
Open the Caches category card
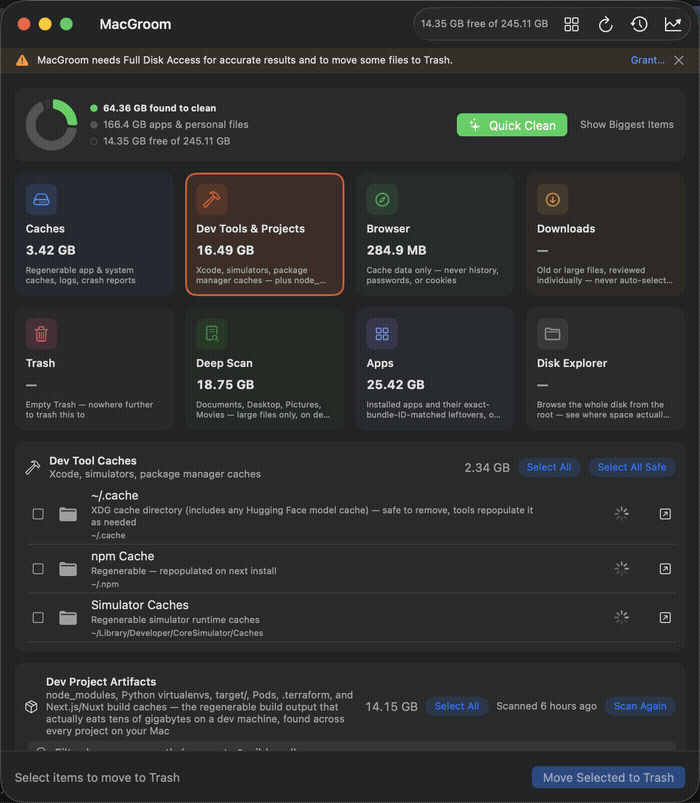(x=95, y=235)
